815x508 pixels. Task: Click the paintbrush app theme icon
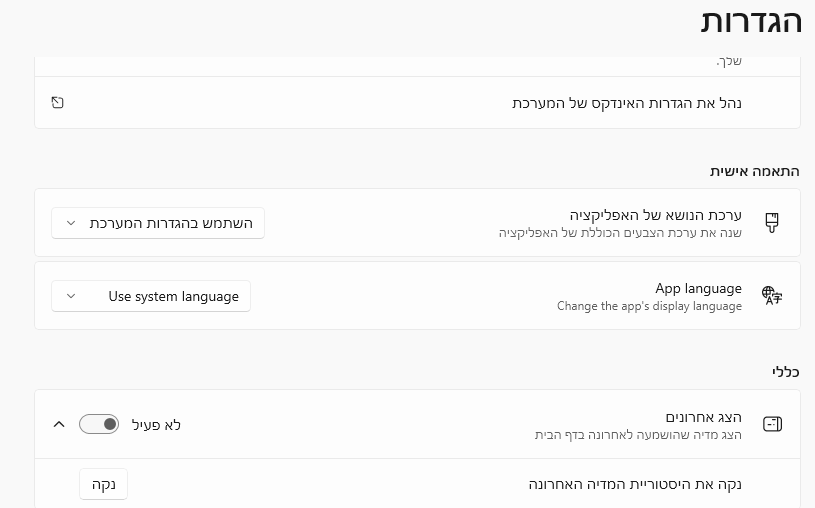772,223
